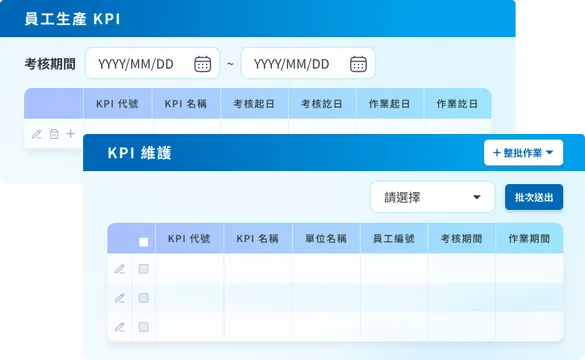Open calendar picker for start date
Screen dimensions: 585x360
point(203,64)
